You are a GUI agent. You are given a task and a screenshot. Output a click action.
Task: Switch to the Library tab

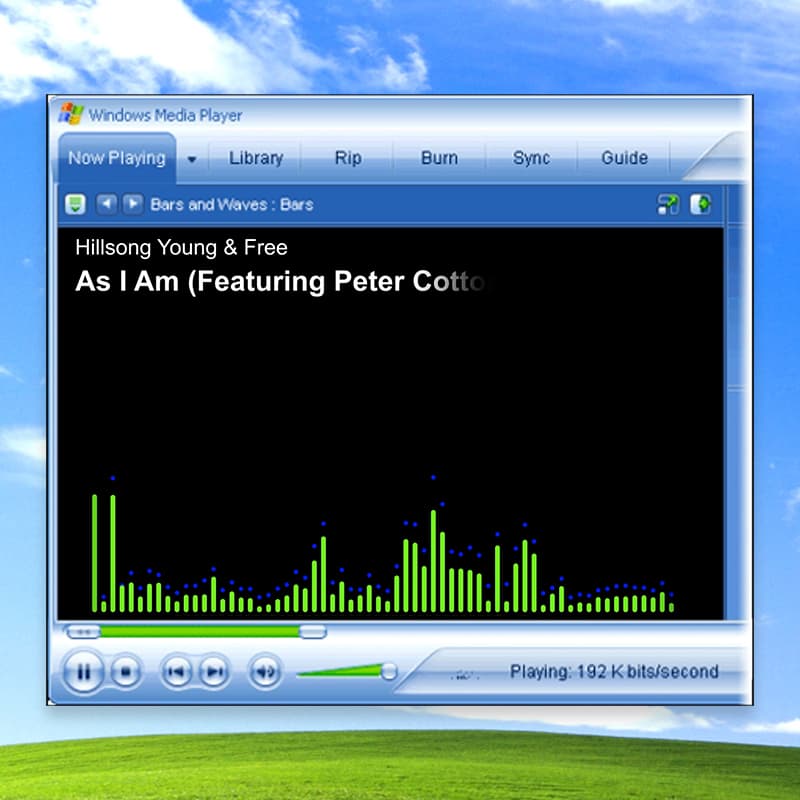256,158
